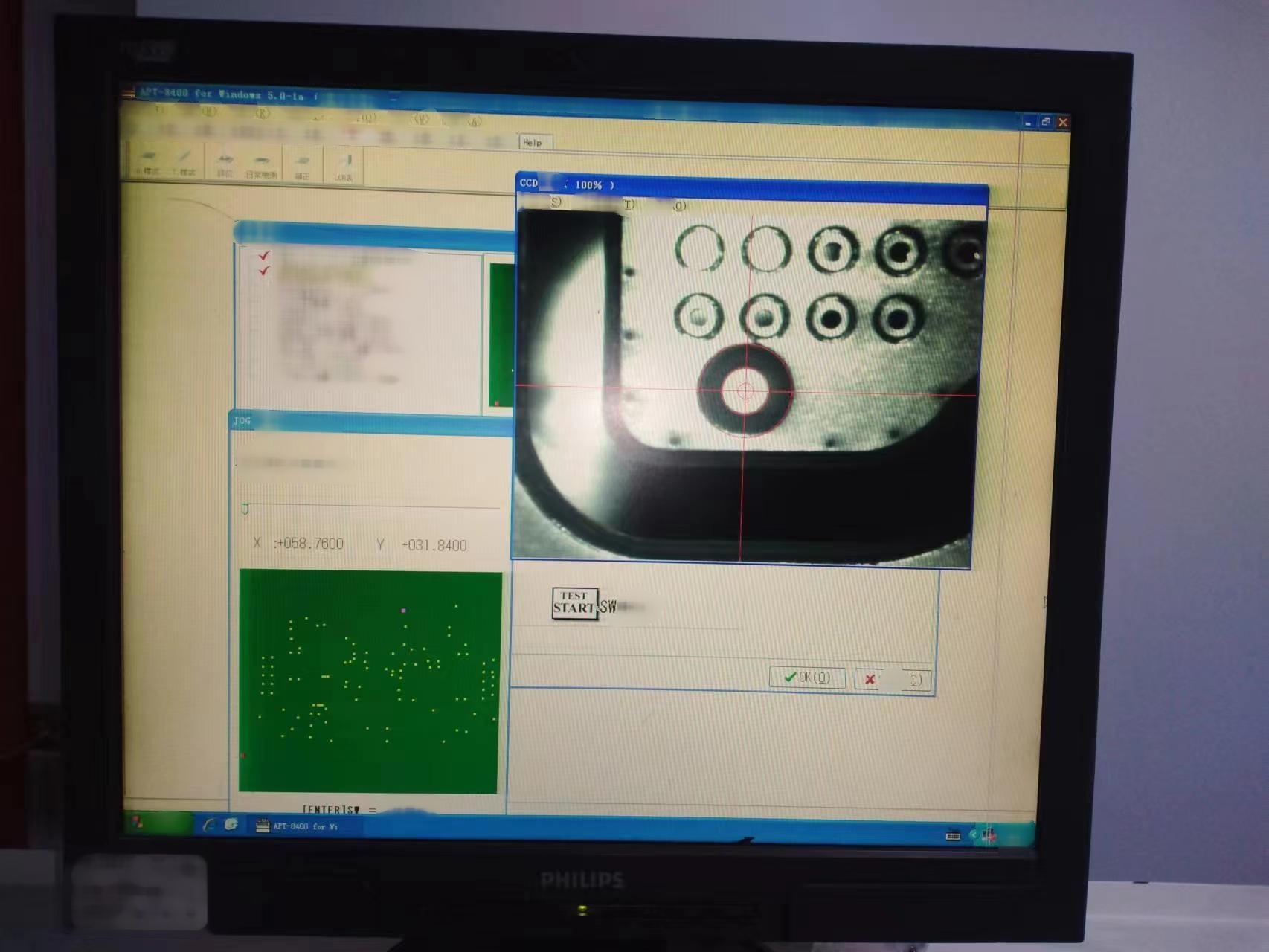Click the keyboard icon in the system tray

pos(952,835)
